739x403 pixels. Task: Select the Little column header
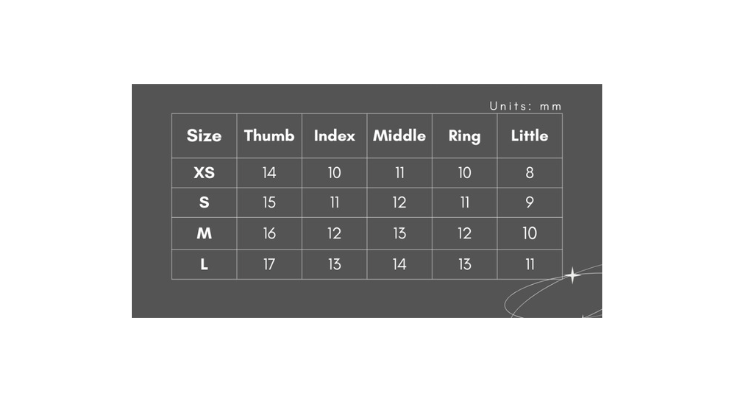click(529, 136)
